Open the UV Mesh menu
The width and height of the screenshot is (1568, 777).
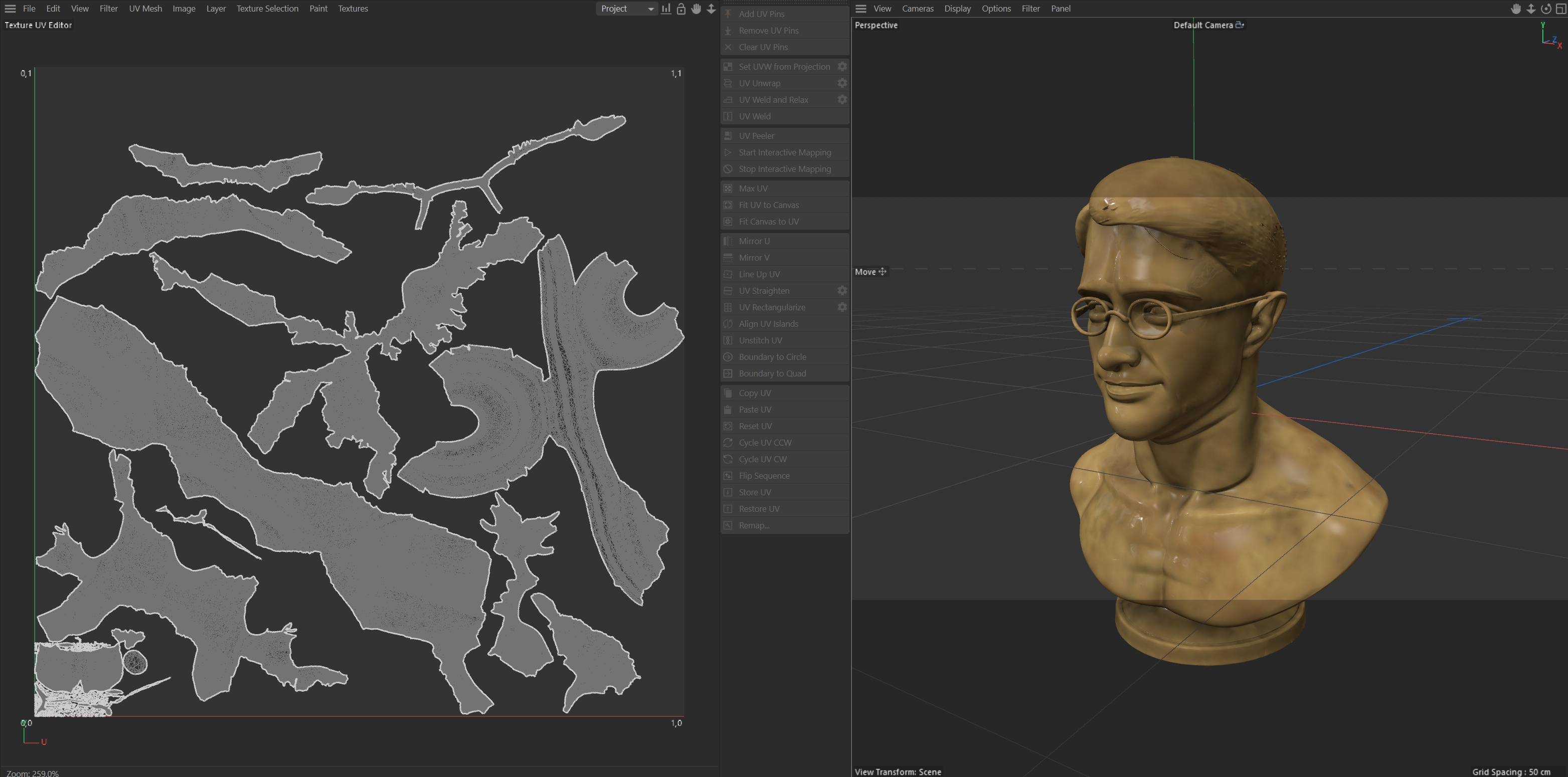click(x=145, y=9)
